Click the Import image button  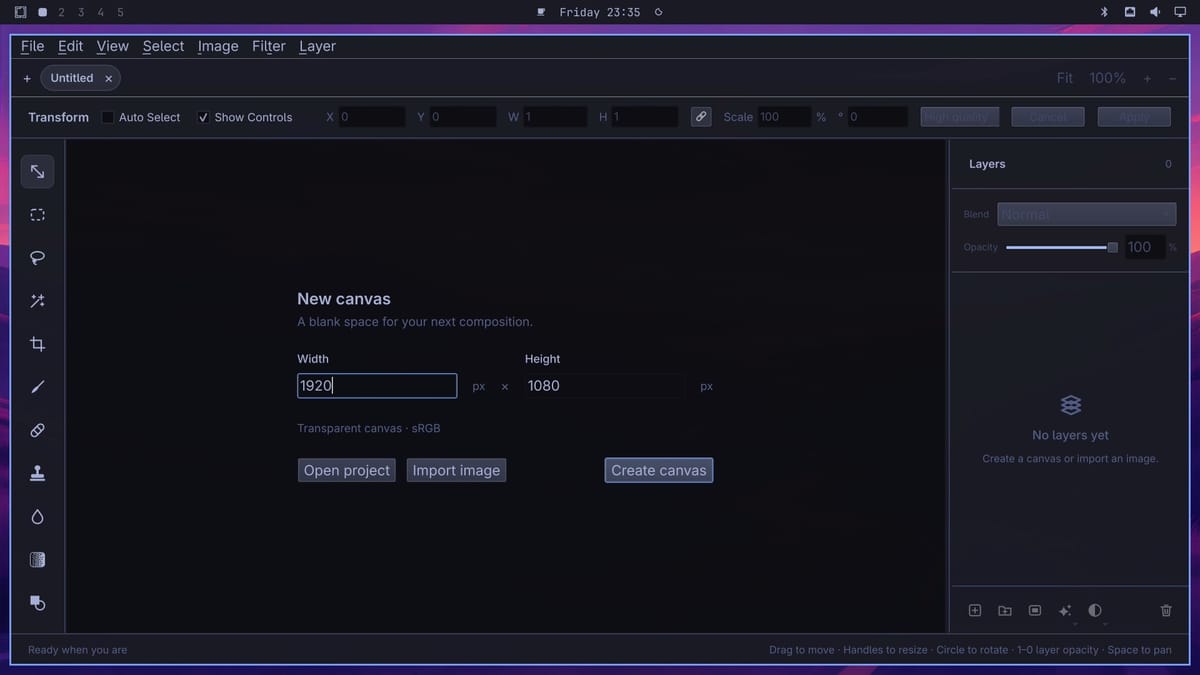click(x=456, y=470)
